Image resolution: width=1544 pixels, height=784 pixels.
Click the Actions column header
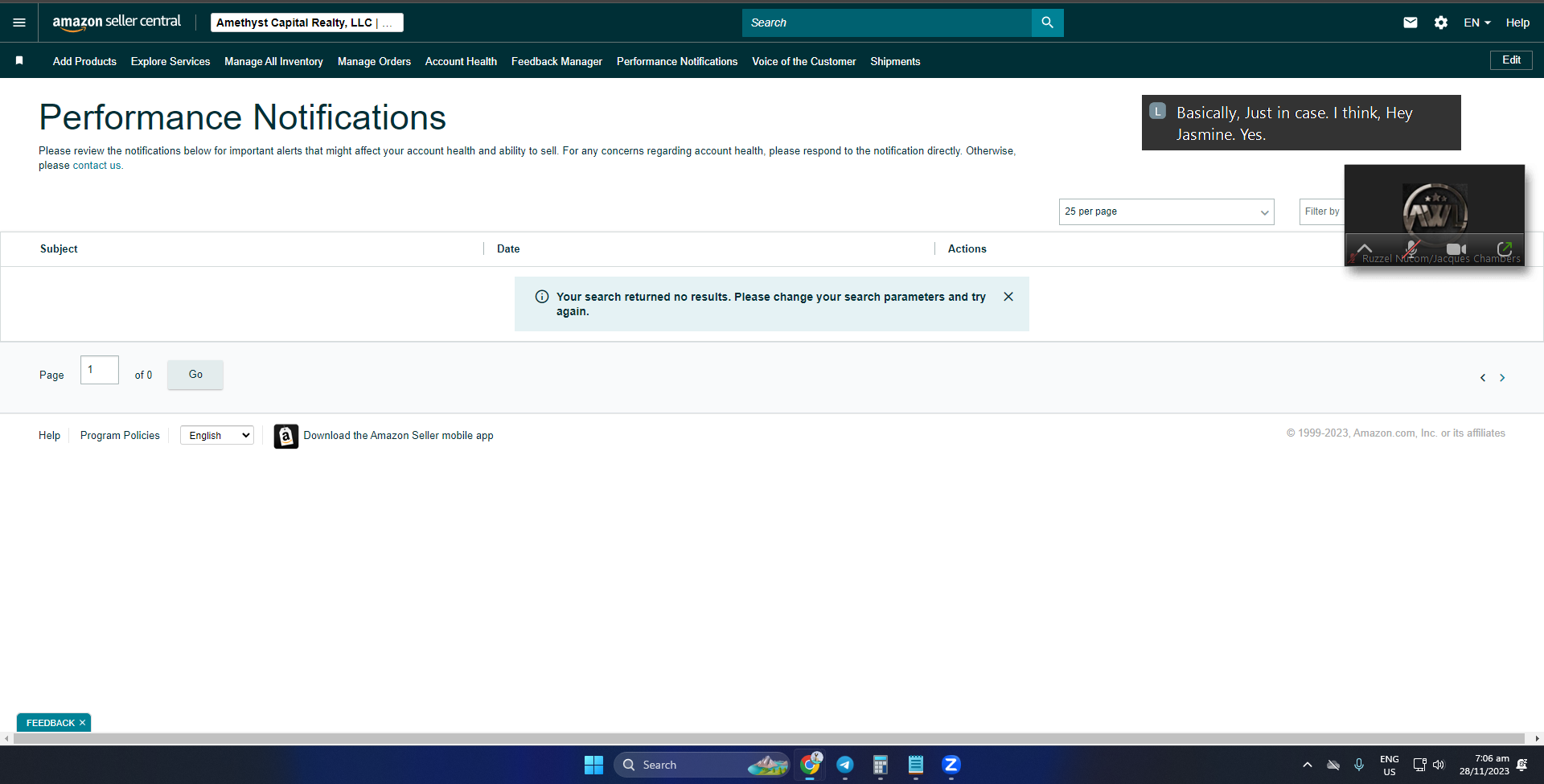click(x=967, y=249)
